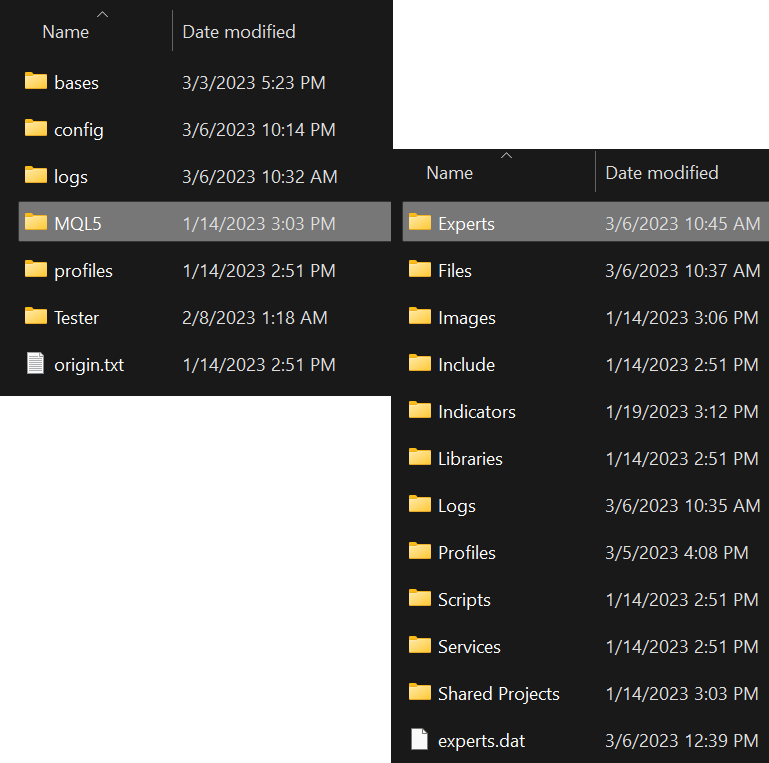Viewport: 769px width, 763px height.
Task: Select the lowercase profiles folder name
Action: [83, 271]
